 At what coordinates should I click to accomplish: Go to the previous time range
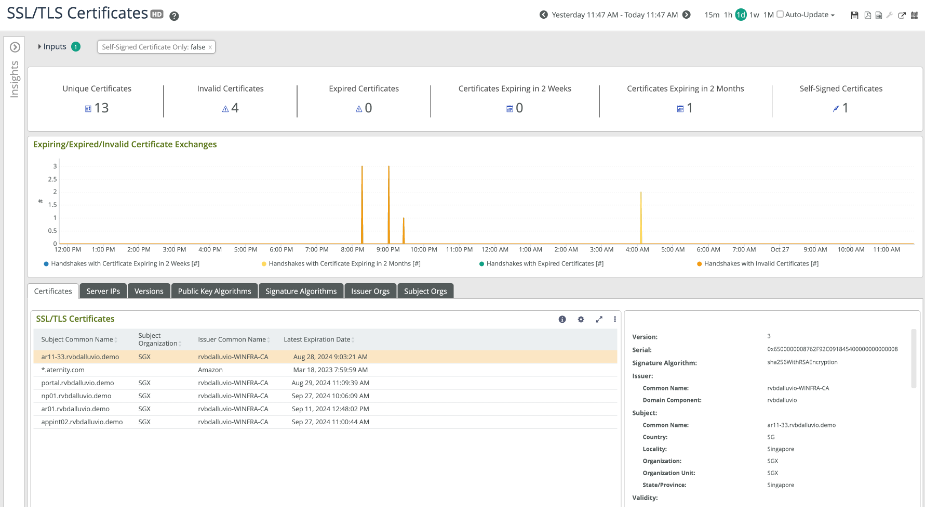click(x=543, y=15)
